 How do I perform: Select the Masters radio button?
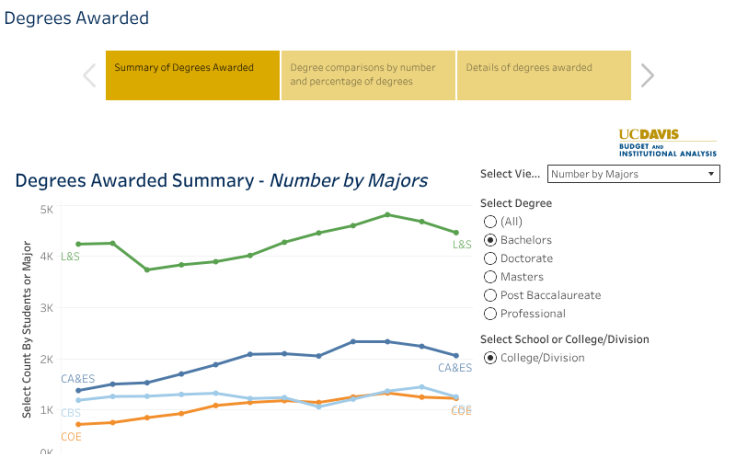point(490,277)
